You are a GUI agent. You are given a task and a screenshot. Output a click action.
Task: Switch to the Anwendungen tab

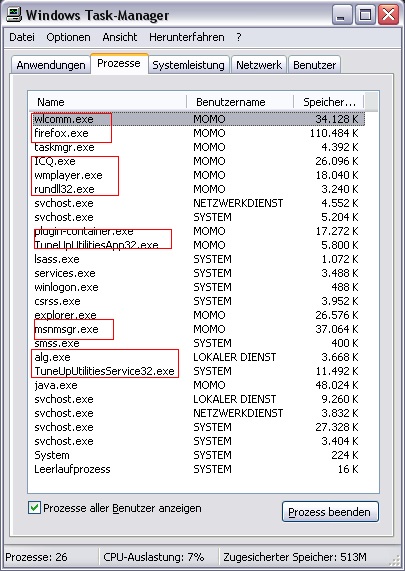click(x=51, y=65)
